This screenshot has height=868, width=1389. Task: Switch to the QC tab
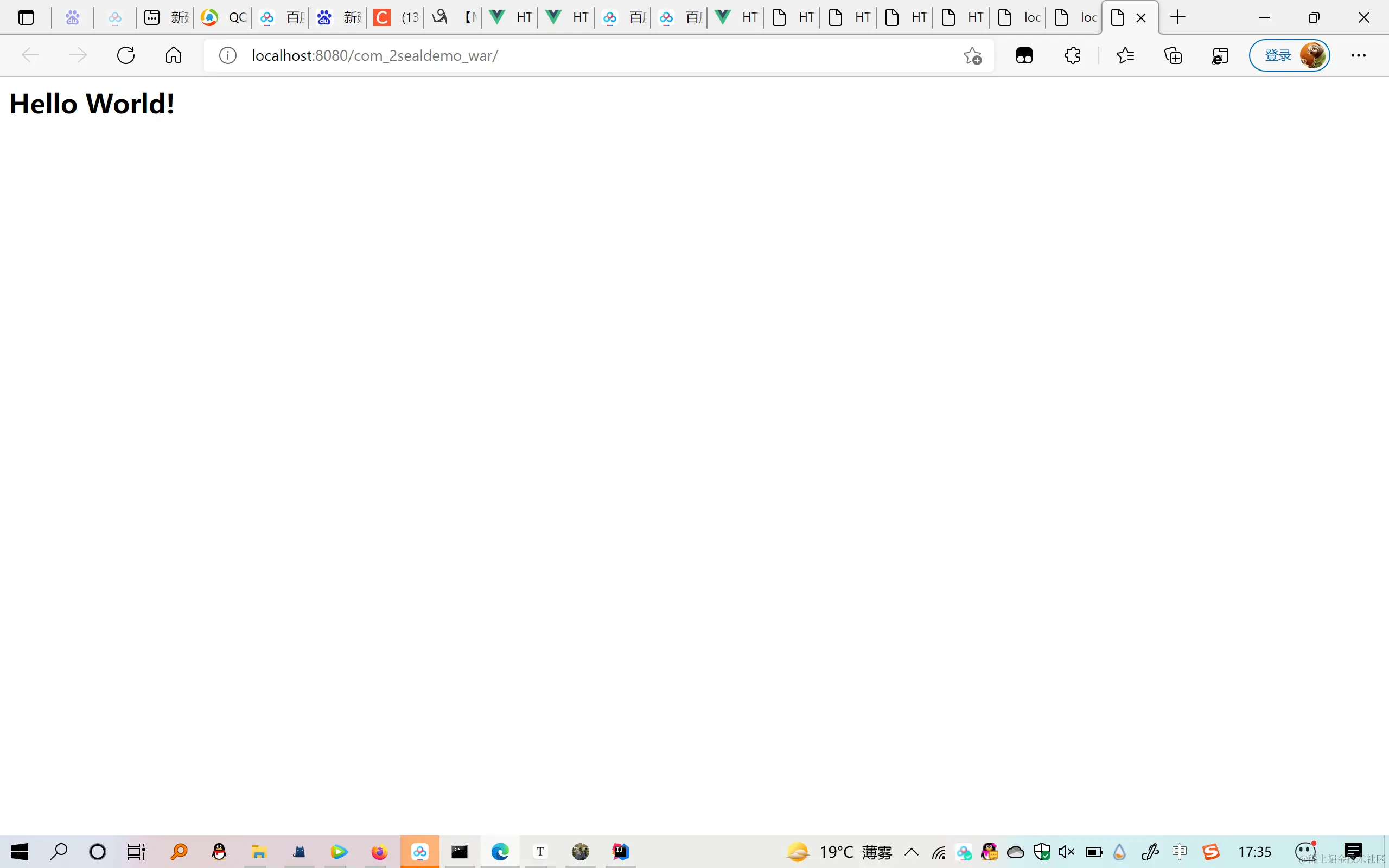(x=225, y=18)
